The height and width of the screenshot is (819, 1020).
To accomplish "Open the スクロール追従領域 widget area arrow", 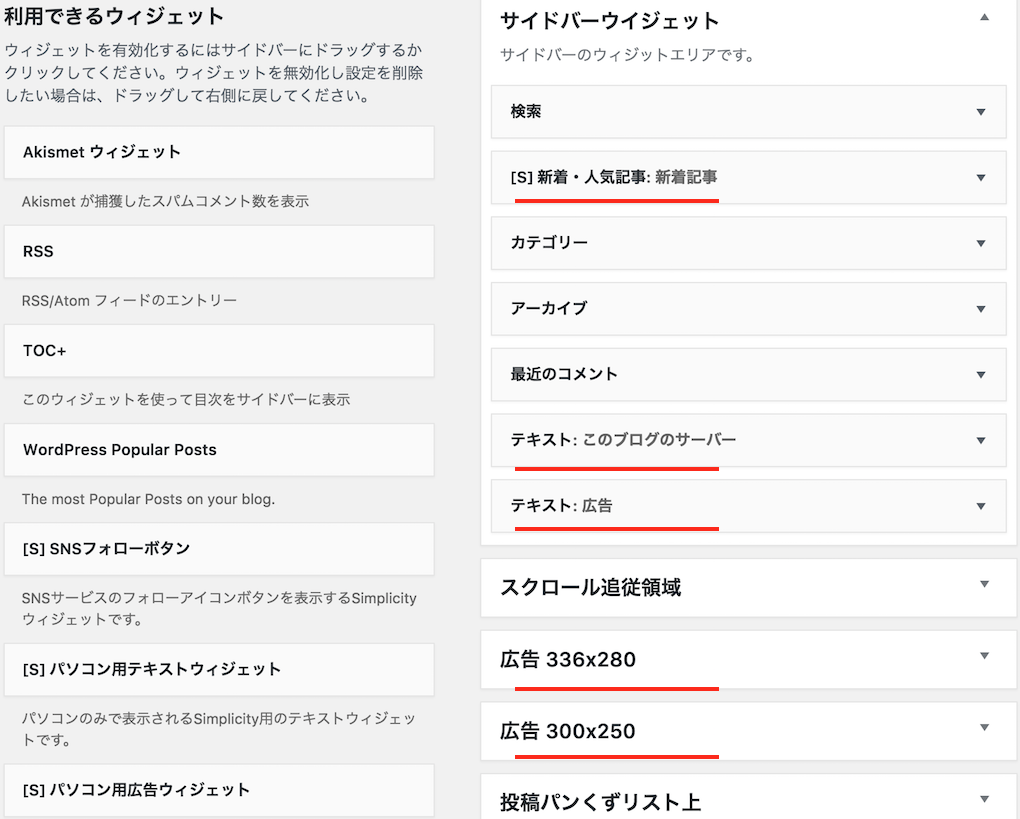I will 984,585.
